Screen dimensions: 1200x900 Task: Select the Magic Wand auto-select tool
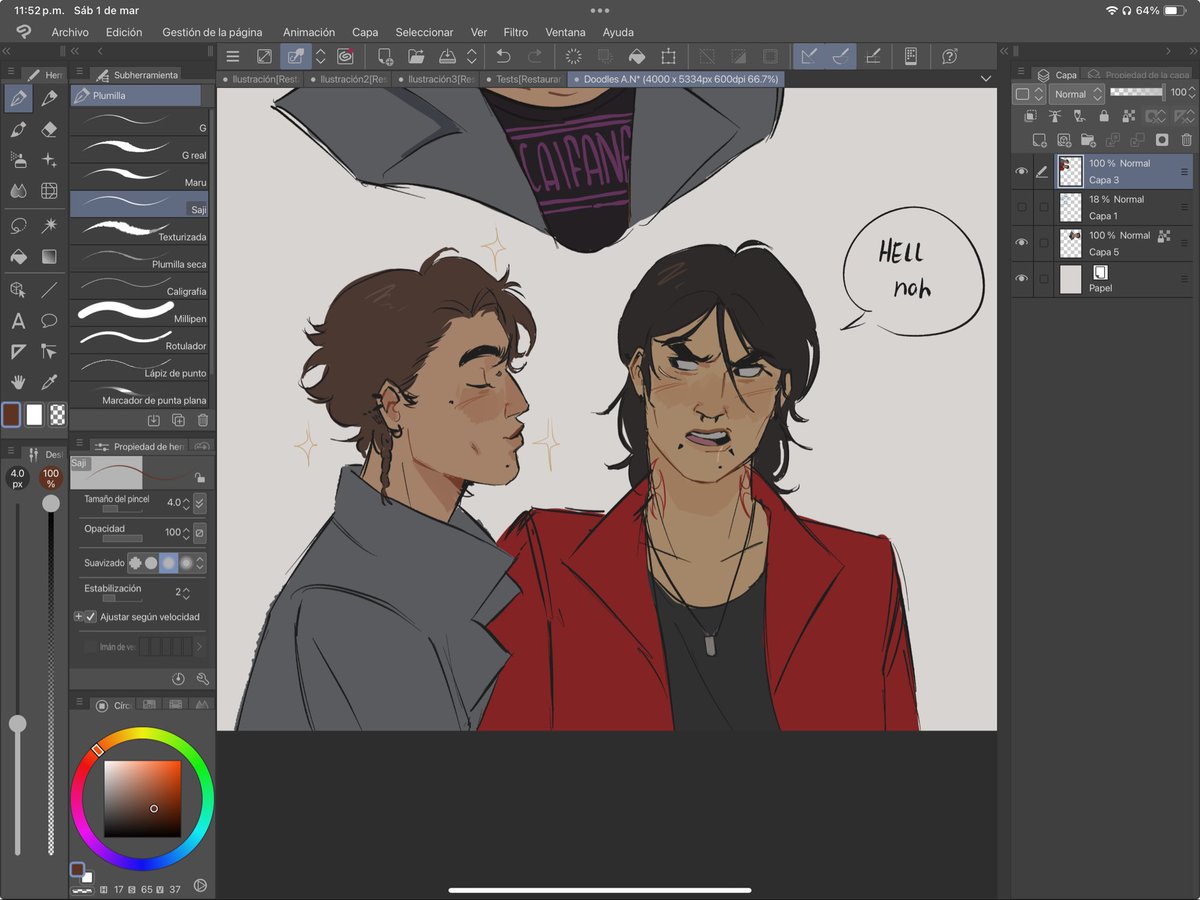(49, 225)
